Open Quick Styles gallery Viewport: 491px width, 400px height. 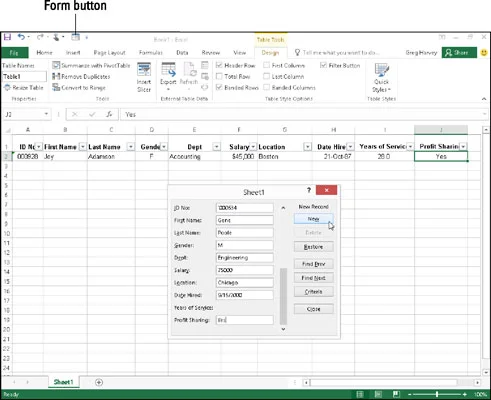381,78
